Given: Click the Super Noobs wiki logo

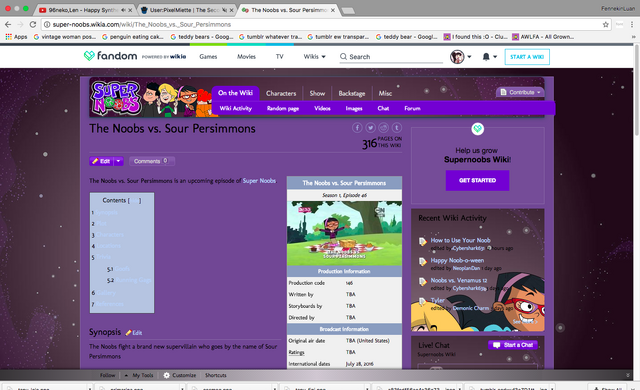Looking at the screenshot, I should 116,98.
